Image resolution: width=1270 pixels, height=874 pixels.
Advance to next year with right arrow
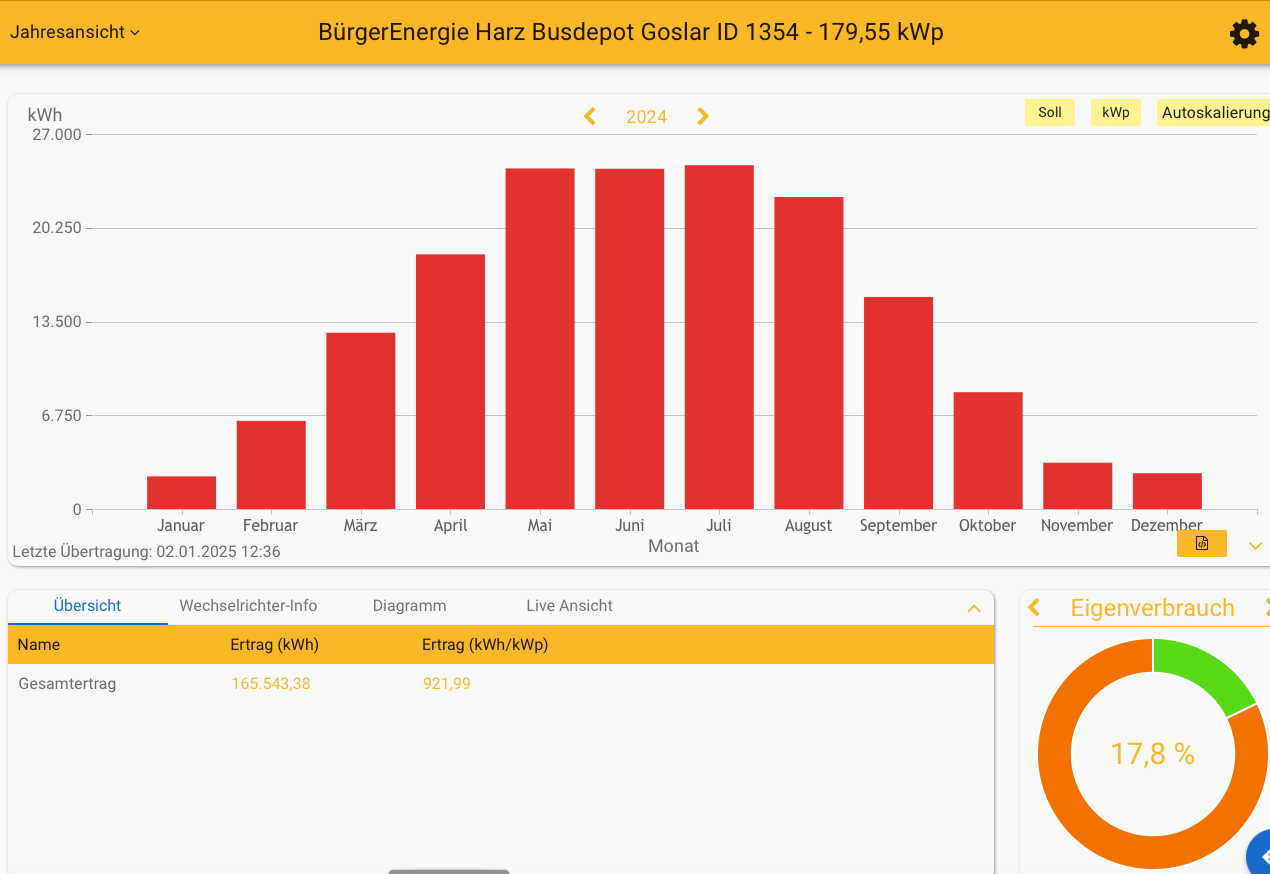(x=703, y=117)
